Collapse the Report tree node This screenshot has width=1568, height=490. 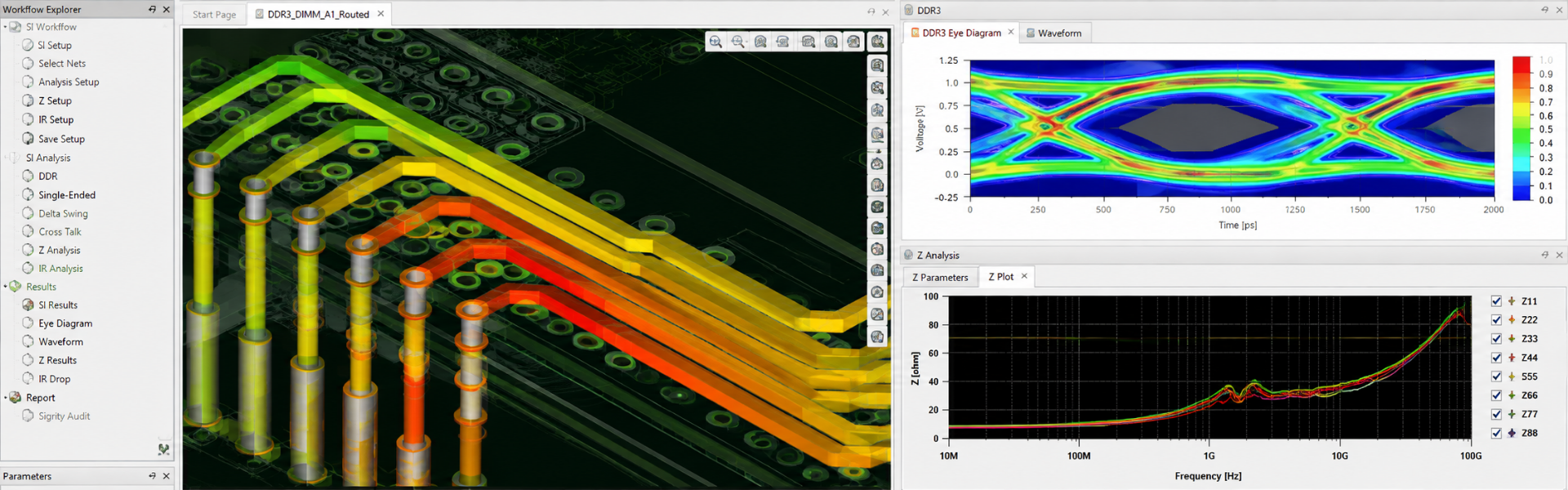5,398
